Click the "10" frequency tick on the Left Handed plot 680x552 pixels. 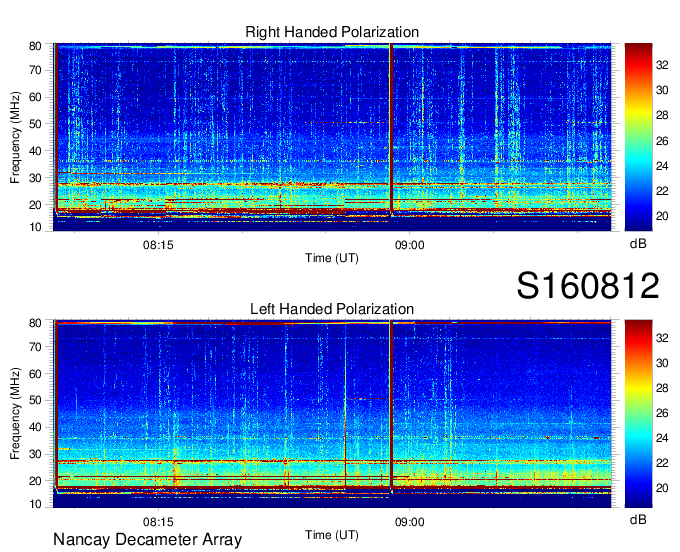point(35,504)
